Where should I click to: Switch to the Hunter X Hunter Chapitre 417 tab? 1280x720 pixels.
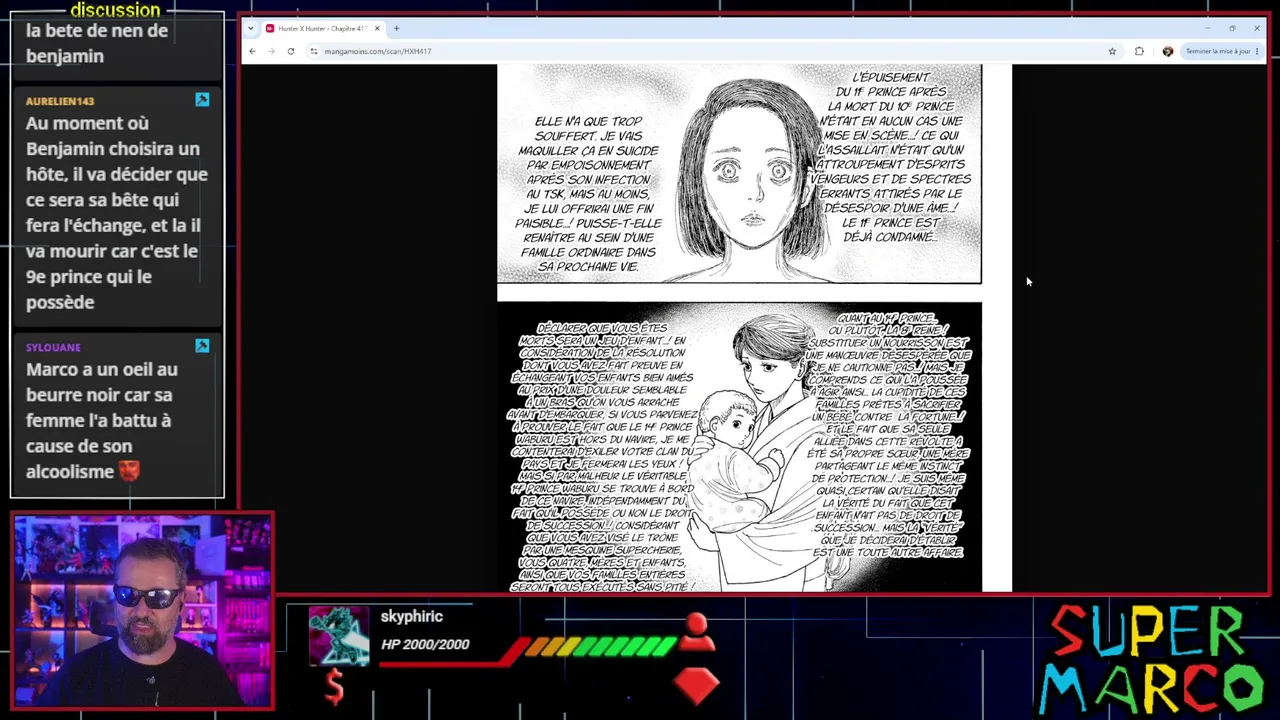pos(322,28)
